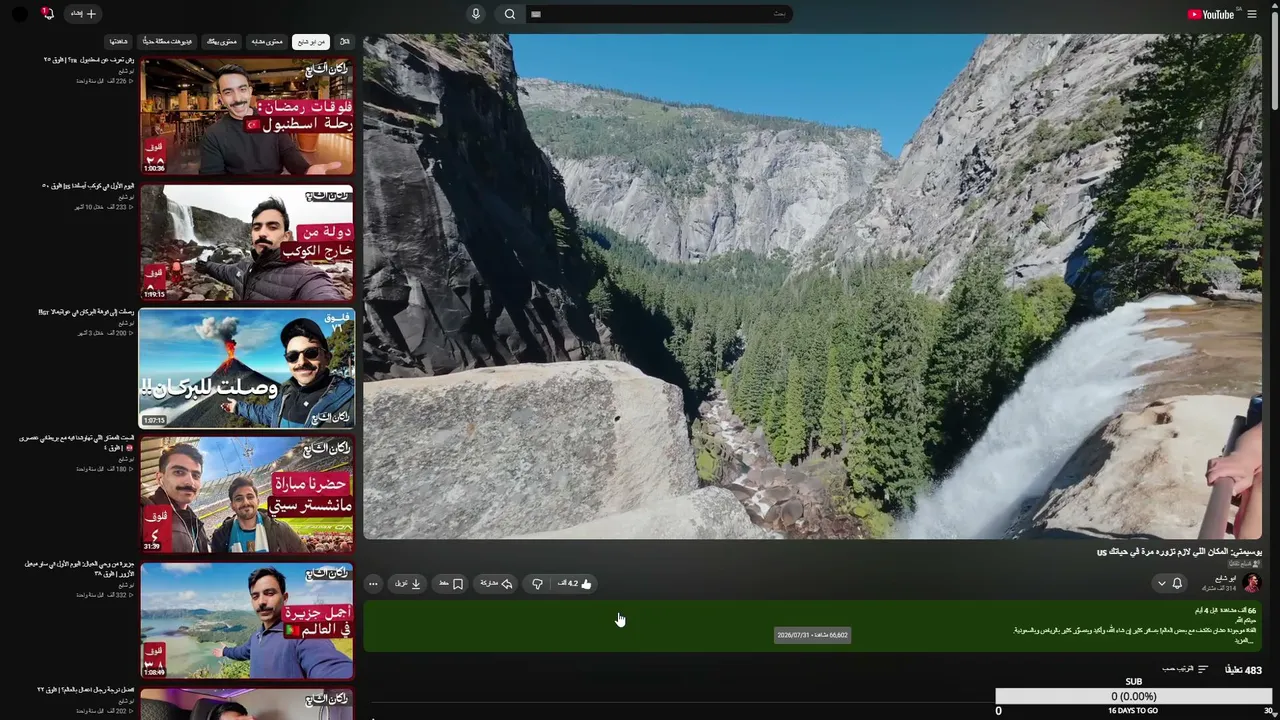Open the account avatar menu
Image resolution: width=1280 pixels, height=720 pixels.
19,14
